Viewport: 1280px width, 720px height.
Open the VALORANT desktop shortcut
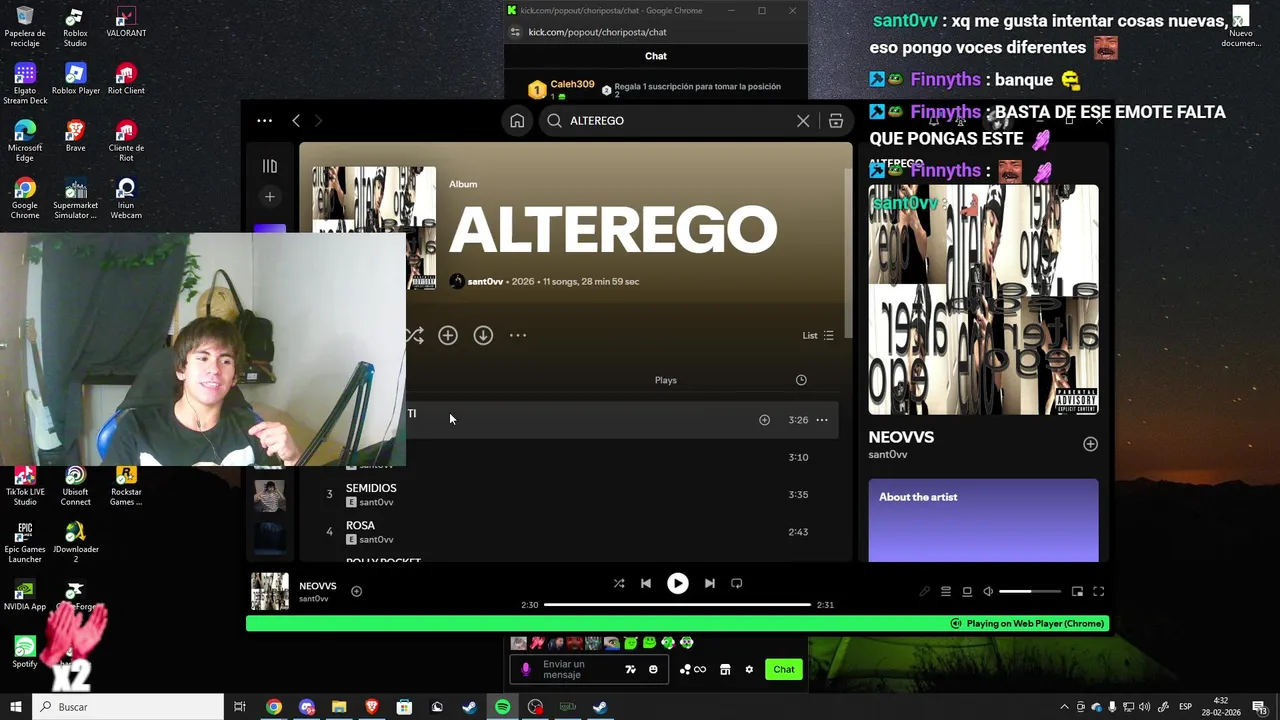pos(126,23)
